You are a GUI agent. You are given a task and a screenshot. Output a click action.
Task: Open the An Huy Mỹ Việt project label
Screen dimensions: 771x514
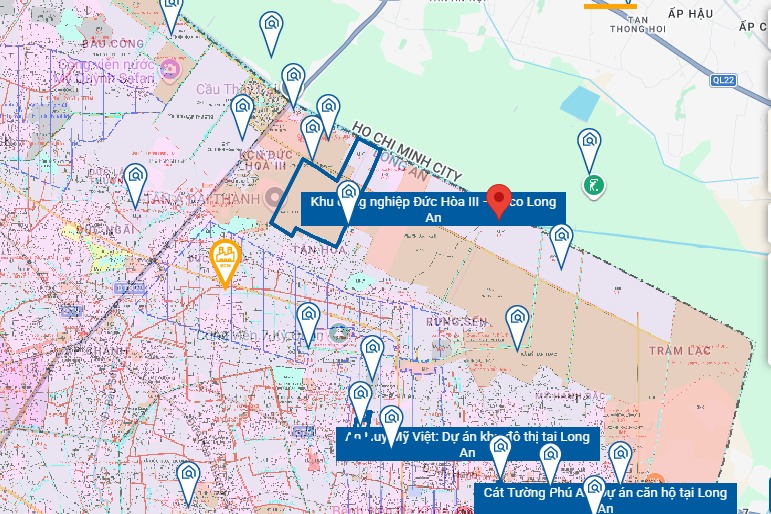coord(467,444)
